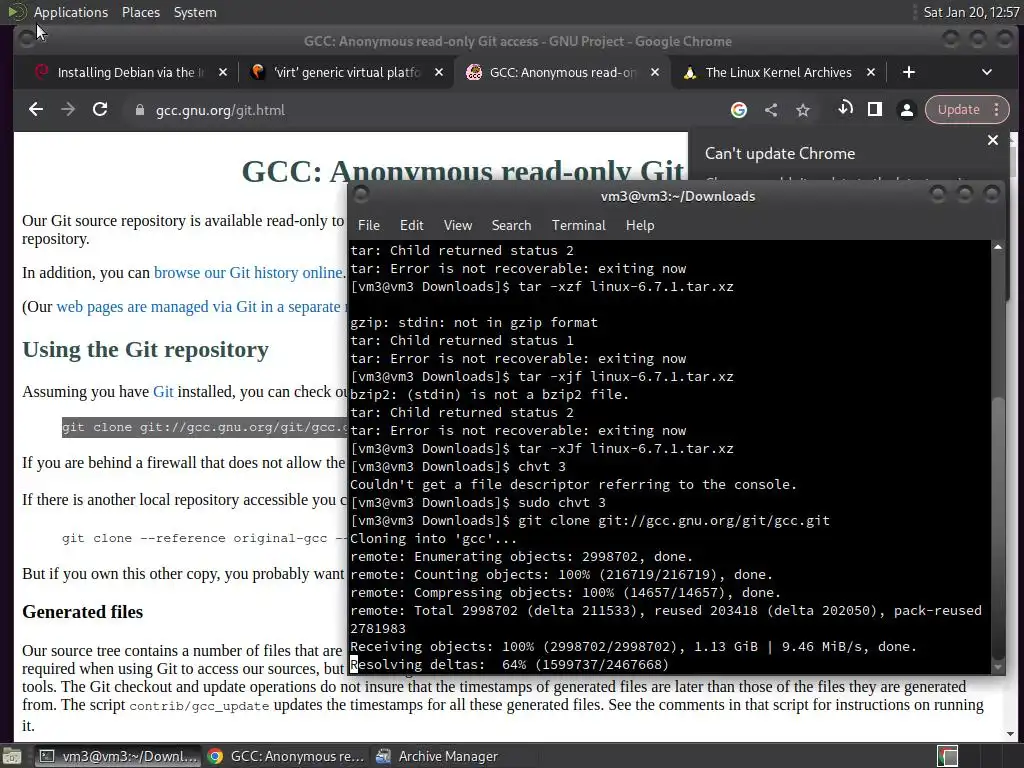Bookmark this page with star icon
Viewport: 1024px width, 768px height.
[x=803, y=110]
